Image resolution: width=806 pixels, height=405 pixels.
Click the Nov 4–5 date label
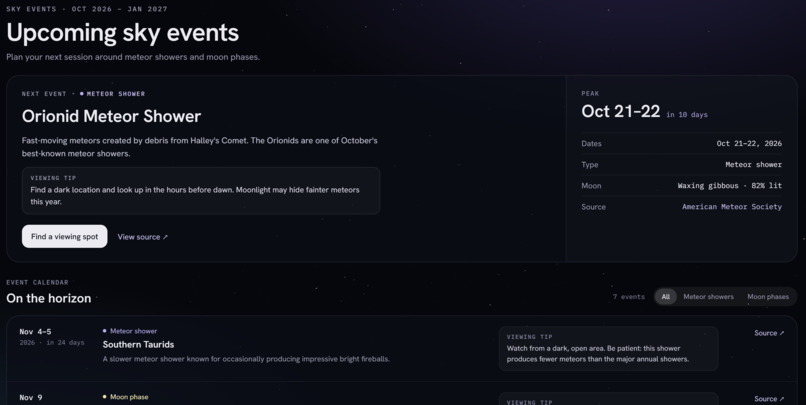click(x=35, y=332)
